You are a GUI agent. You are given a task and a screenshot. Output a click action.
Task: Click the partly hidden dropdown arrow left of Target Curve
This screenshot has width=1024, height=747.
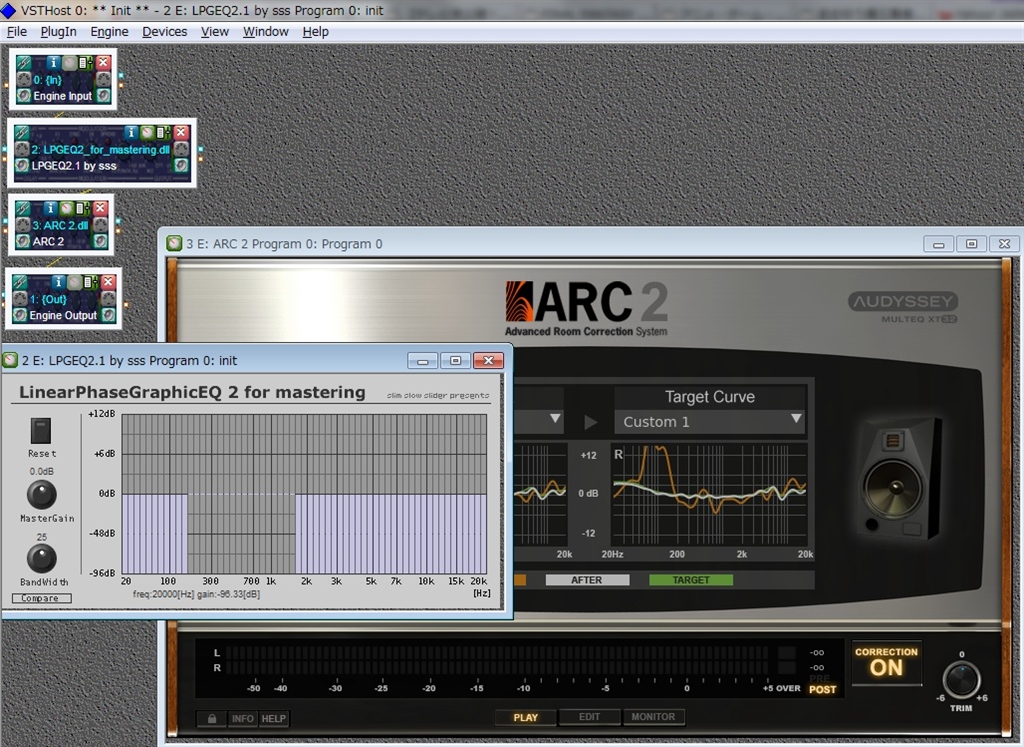pyautogui.click(x=554, y=419)
